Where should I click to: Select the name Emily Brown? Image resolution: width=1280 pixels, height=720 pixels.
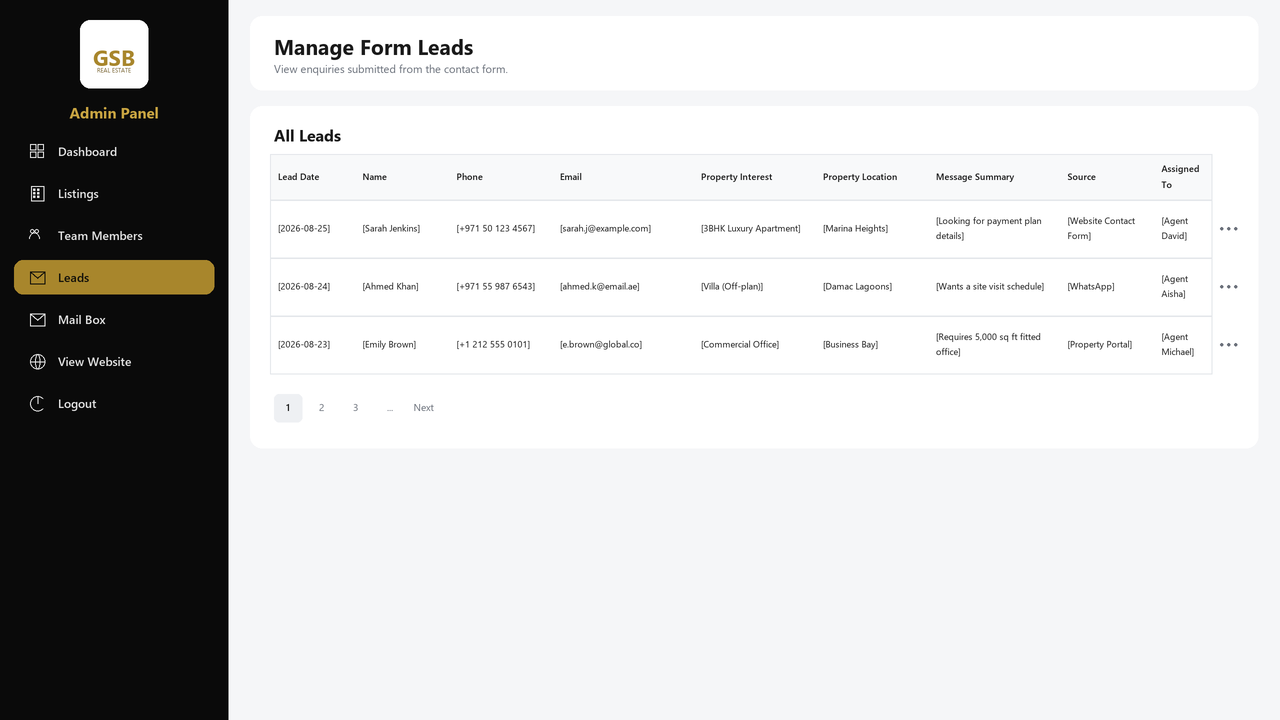point(389,345)
